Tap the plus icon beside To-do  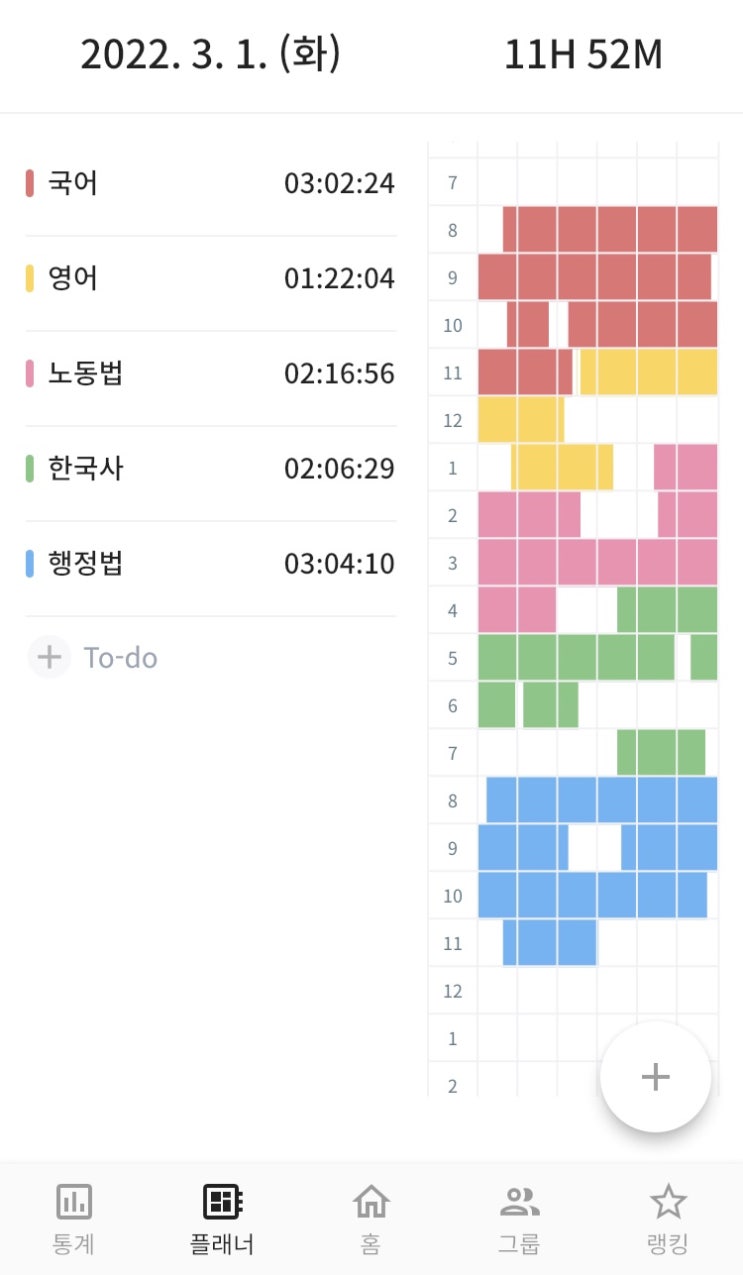(49, 658)
